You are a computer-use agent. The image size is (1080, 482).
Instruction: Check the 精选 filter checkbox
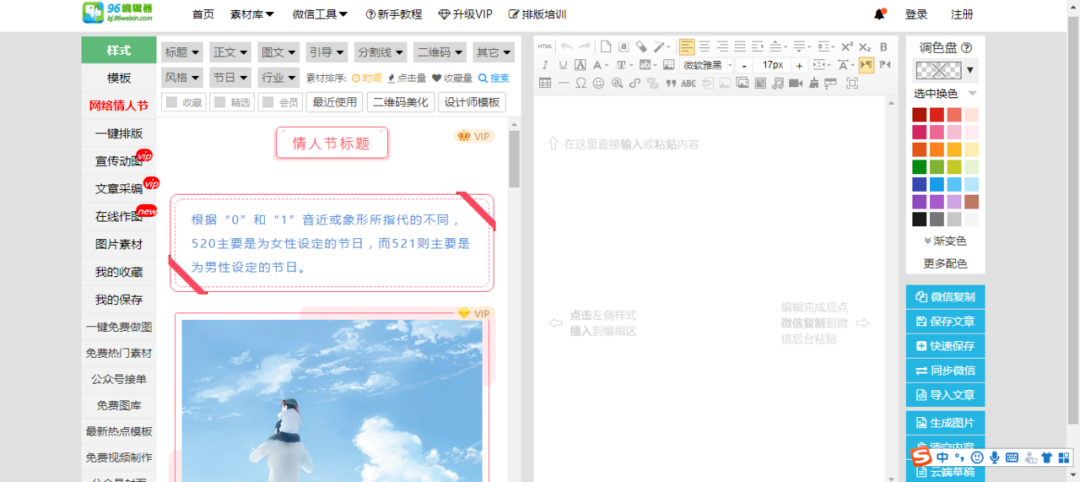219,102
